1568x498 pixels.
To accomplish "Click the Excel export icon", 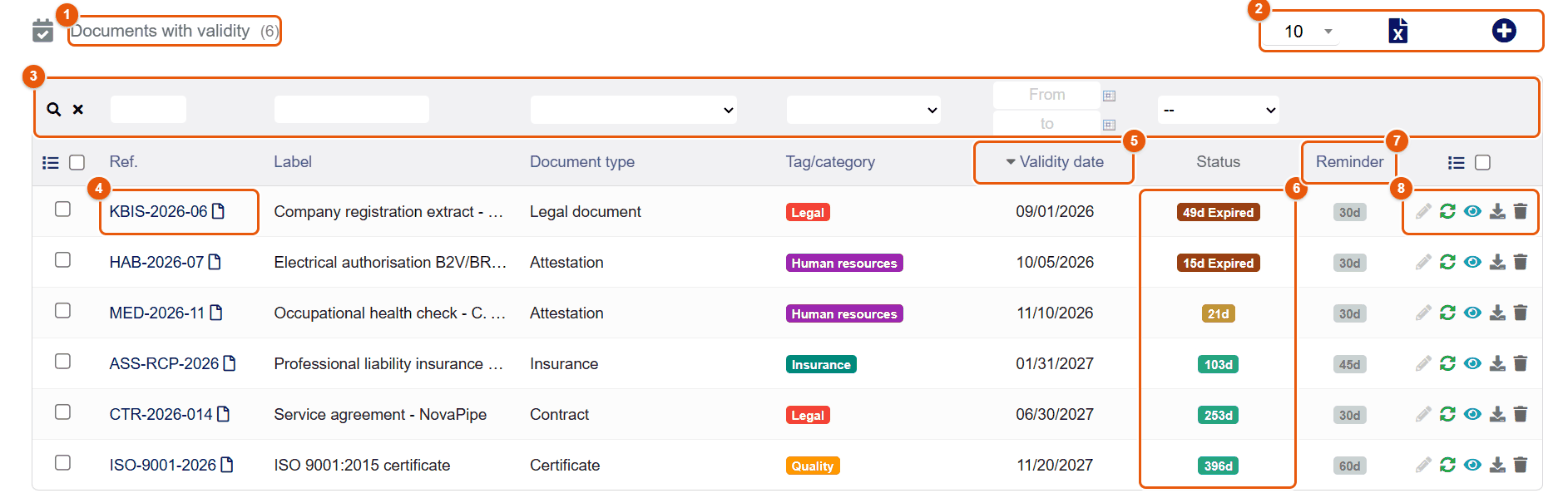I will pos(1399,31).
